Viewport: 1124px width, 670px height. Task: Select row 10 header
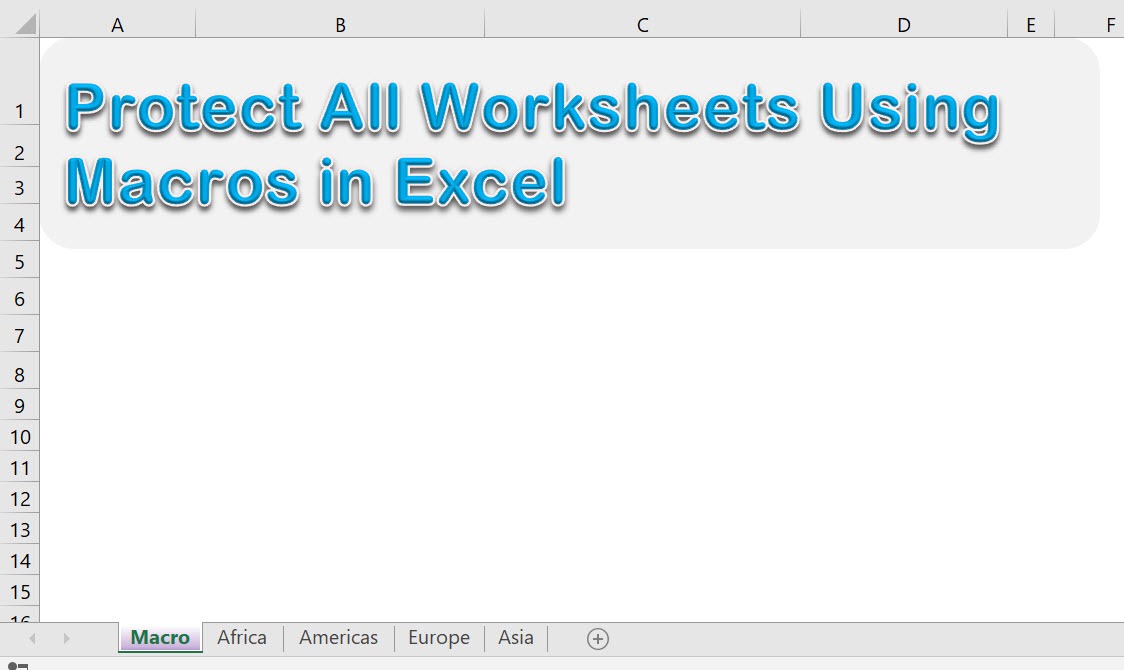[x=19, y=436]
